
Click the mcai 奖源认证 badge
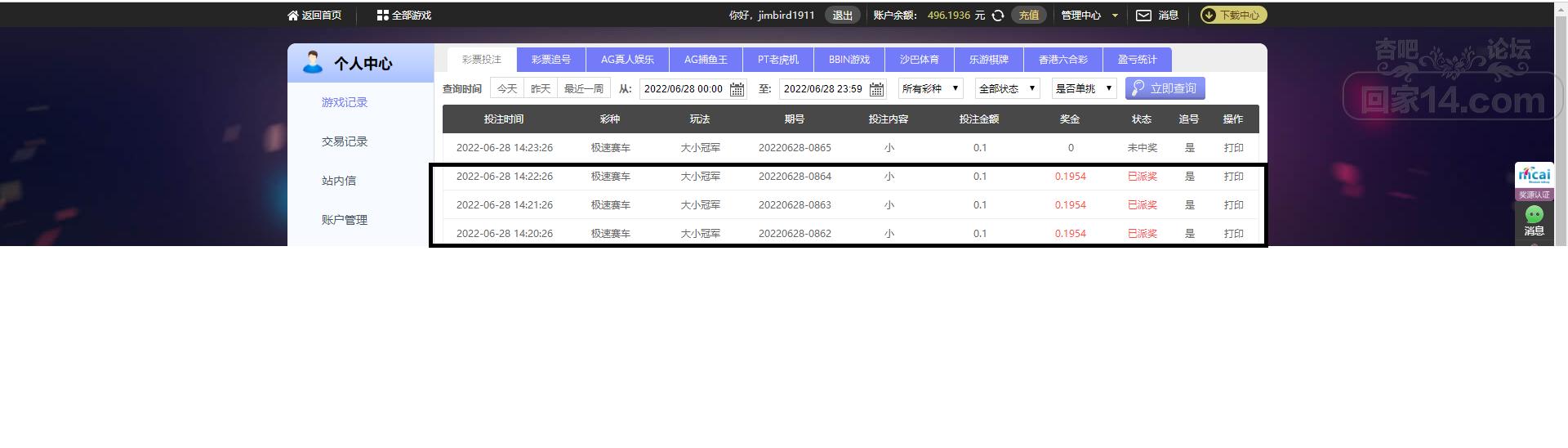(1534, 181)
